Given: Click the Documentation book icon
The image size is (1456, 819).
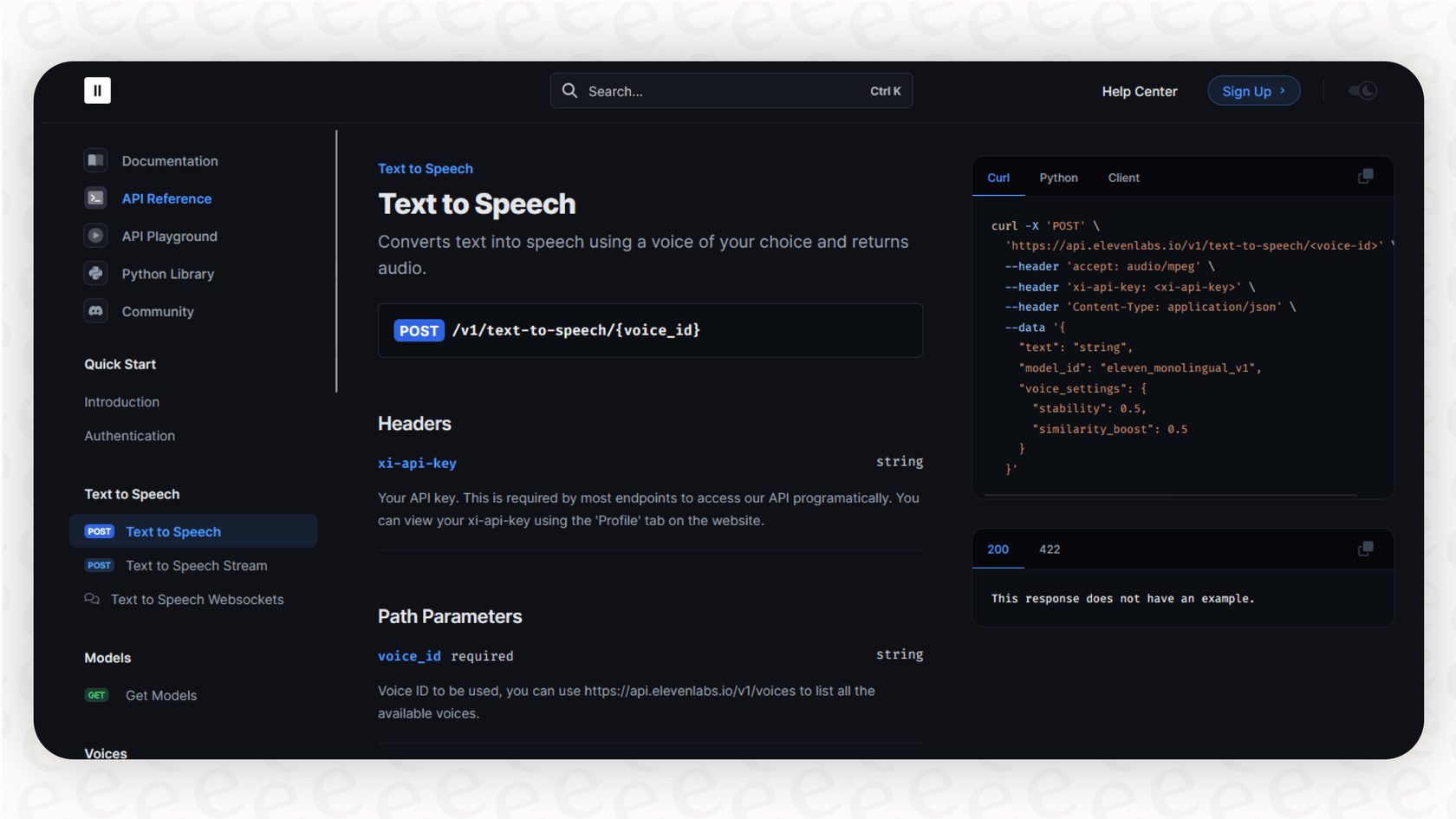Looking at the screenshot, I should [95, 160].
